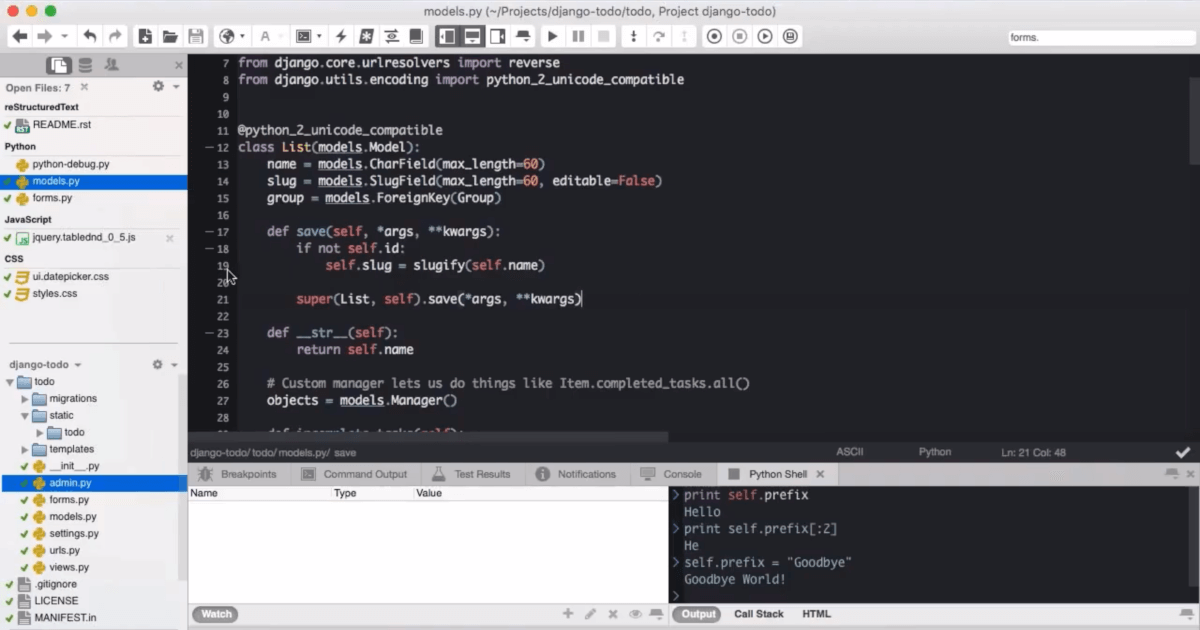
Task: Expand the migrations folder
Action: click(26, 398)
